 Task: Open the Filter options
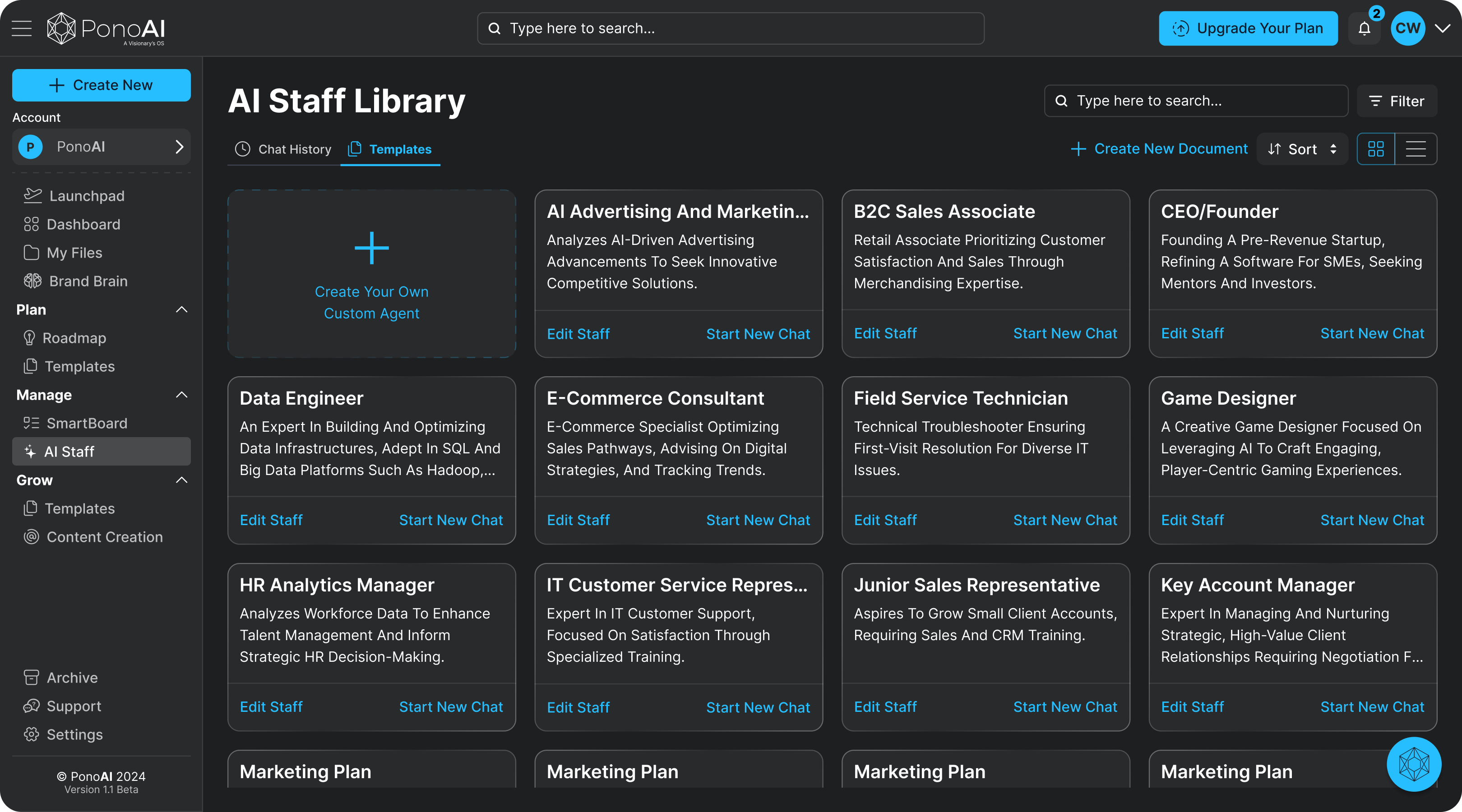[1396, 101]
